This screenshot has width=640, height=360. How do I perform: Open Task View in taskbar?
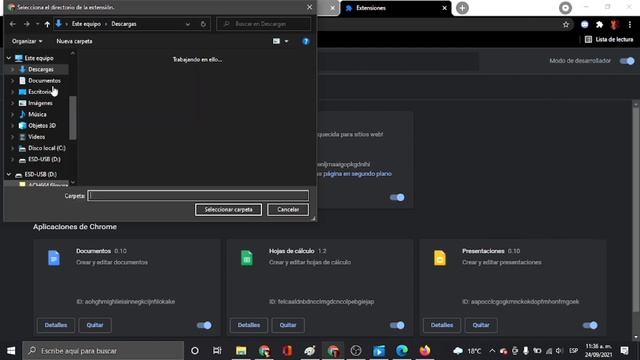click(217, 351)
